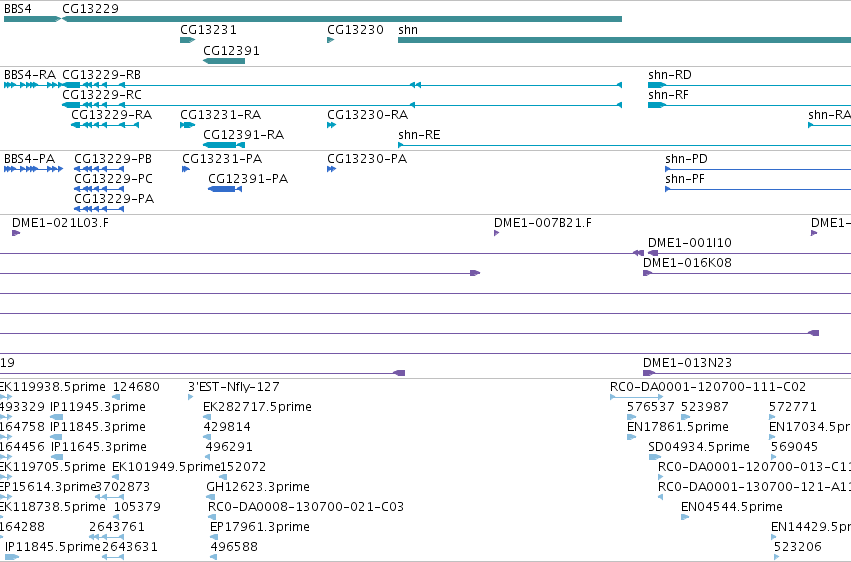This screenshot has width=851, height=562.
Task: Select CG13229-RB transcript label
Action: point(101,74)
